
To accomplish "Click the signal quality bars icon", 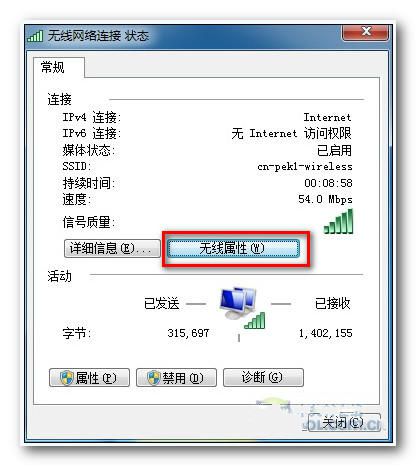I will [338, 221].
